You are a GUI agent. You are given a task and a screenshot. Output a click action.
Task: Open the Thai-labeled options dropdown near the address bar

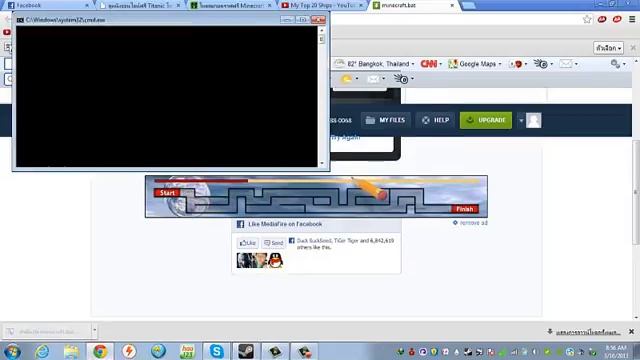pos(608,48)
